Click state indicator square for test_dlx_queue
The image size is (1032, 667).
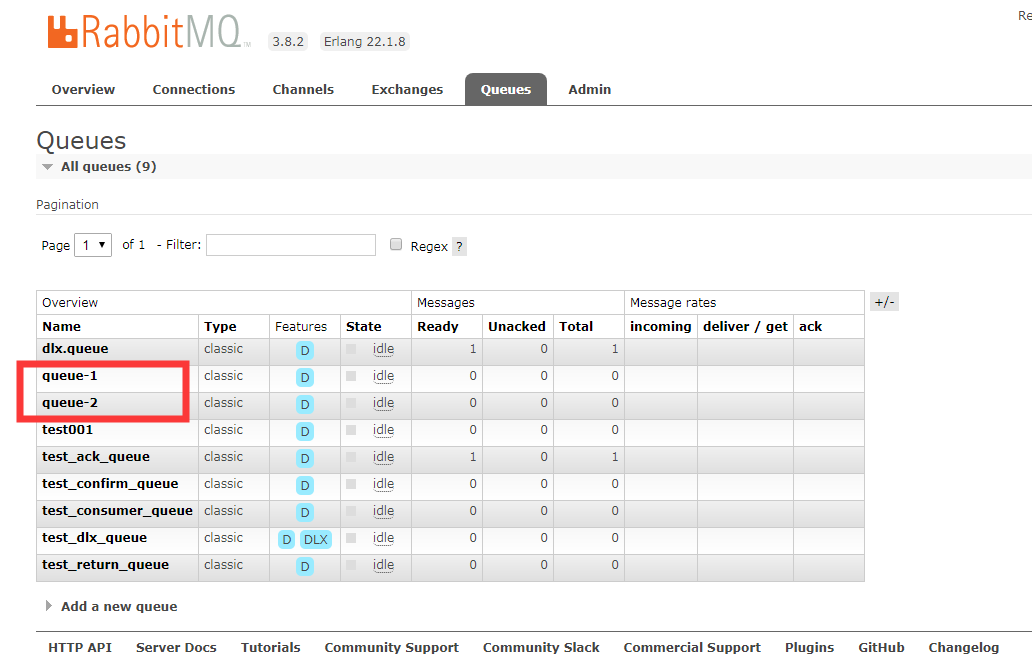tap(351, 538)
